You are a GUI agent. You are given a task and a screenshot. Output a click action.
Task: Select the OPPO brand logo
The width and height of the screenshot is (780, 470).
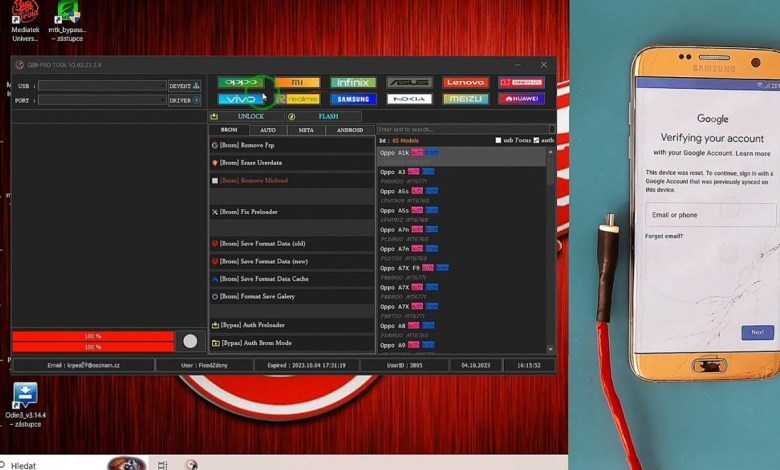click(x=241, y=82)
